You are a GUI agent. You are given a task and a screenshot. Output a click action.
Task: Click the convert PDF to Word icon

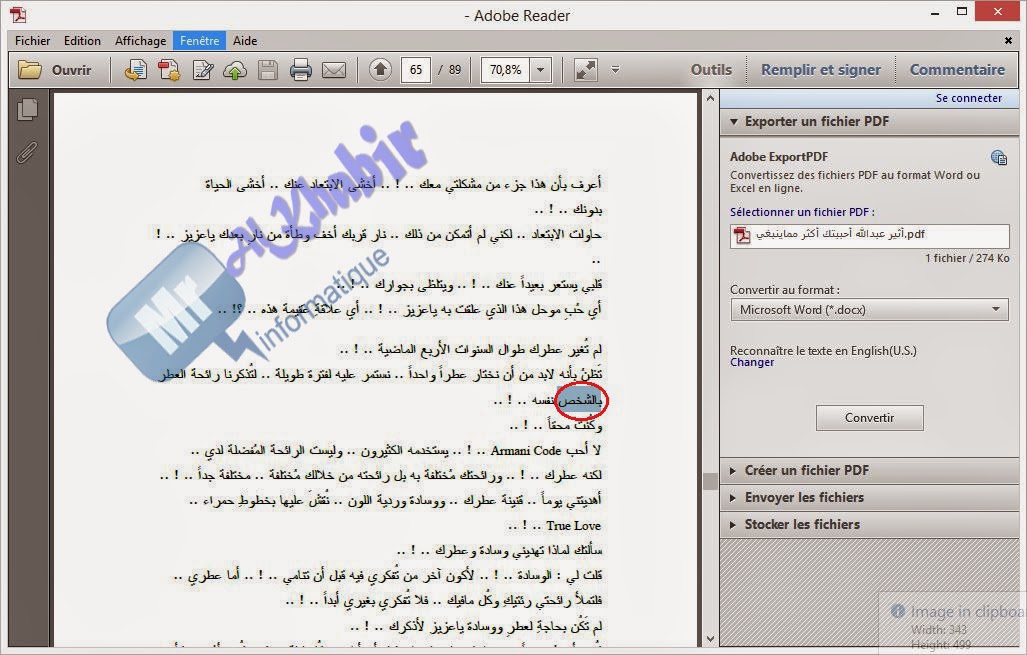(x=136, y=69)
